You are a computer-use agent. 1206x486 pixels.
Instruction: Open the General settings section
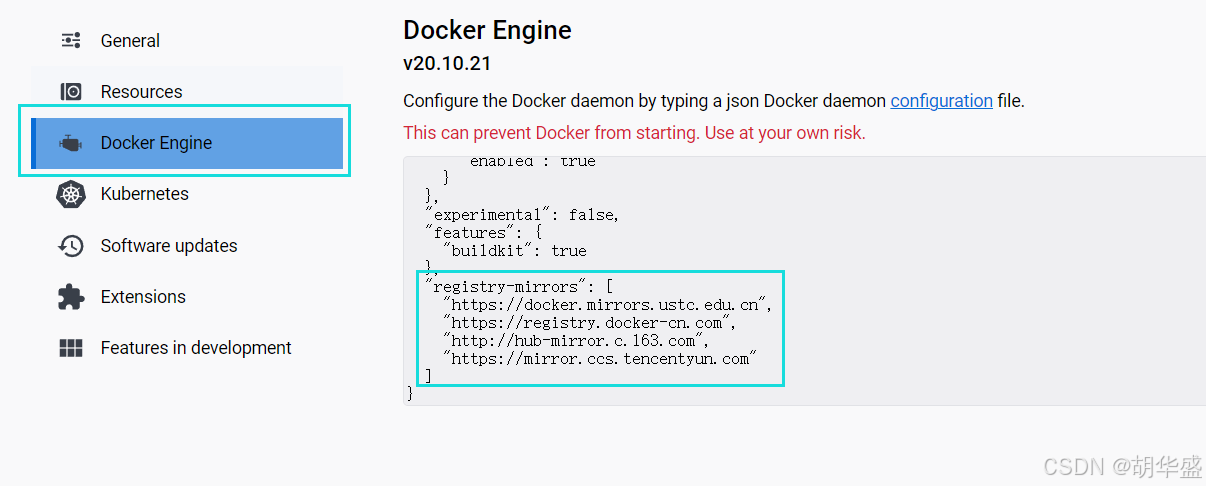point(130,41)
